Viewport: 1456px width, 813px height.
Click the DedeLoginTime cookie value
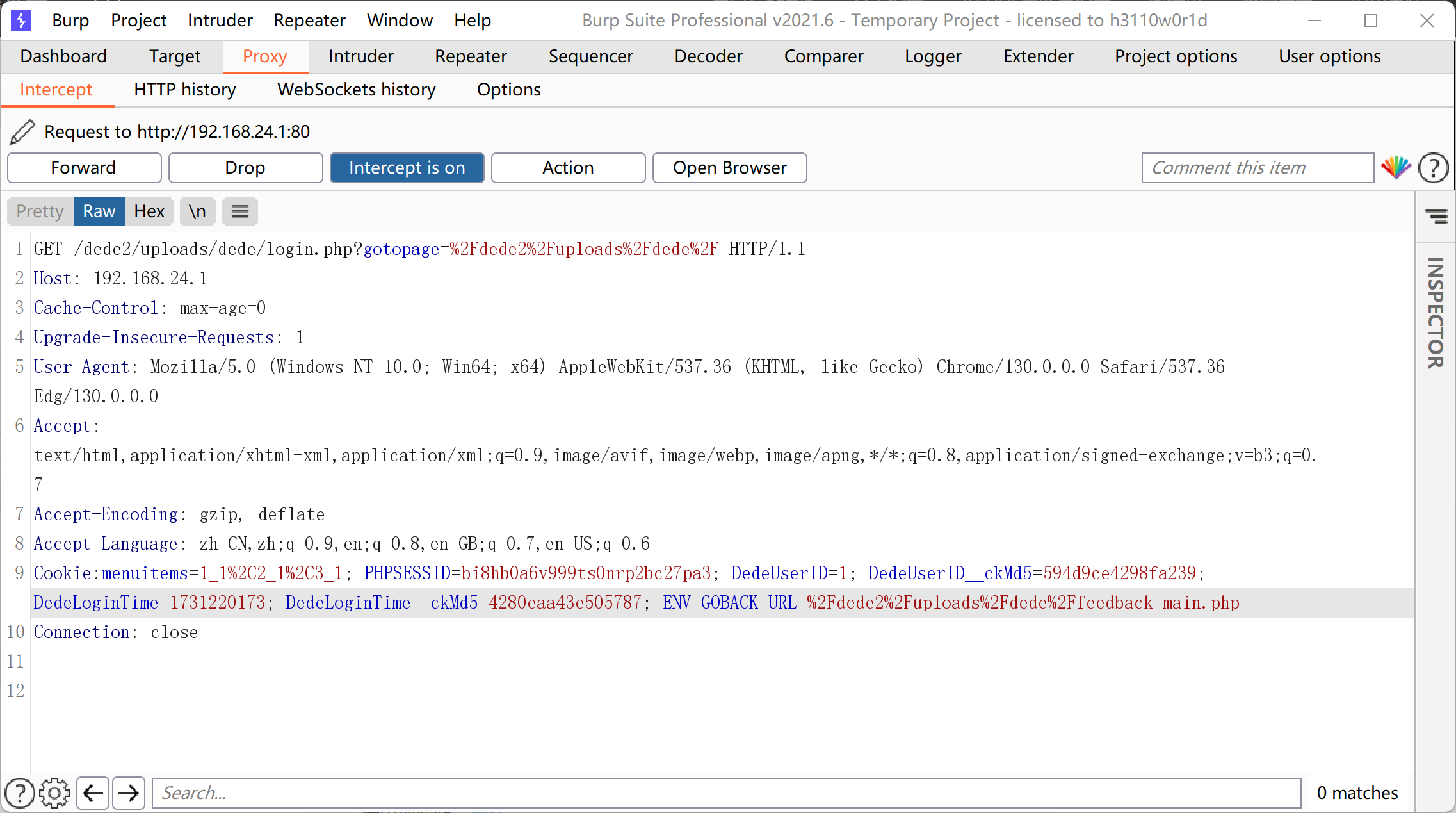[x=218, y=602]
